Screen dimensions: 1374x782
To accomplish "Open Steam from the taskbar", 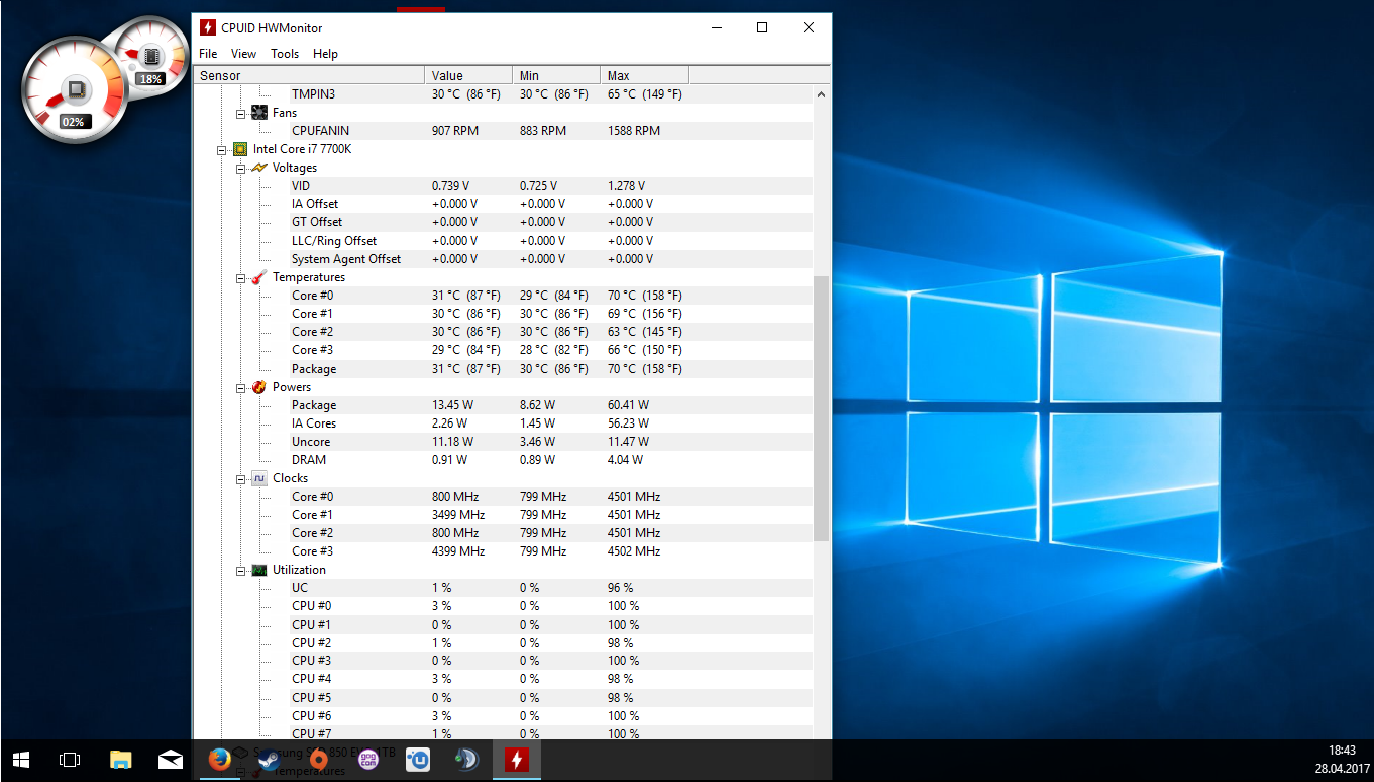I will [x=269, y=760].
